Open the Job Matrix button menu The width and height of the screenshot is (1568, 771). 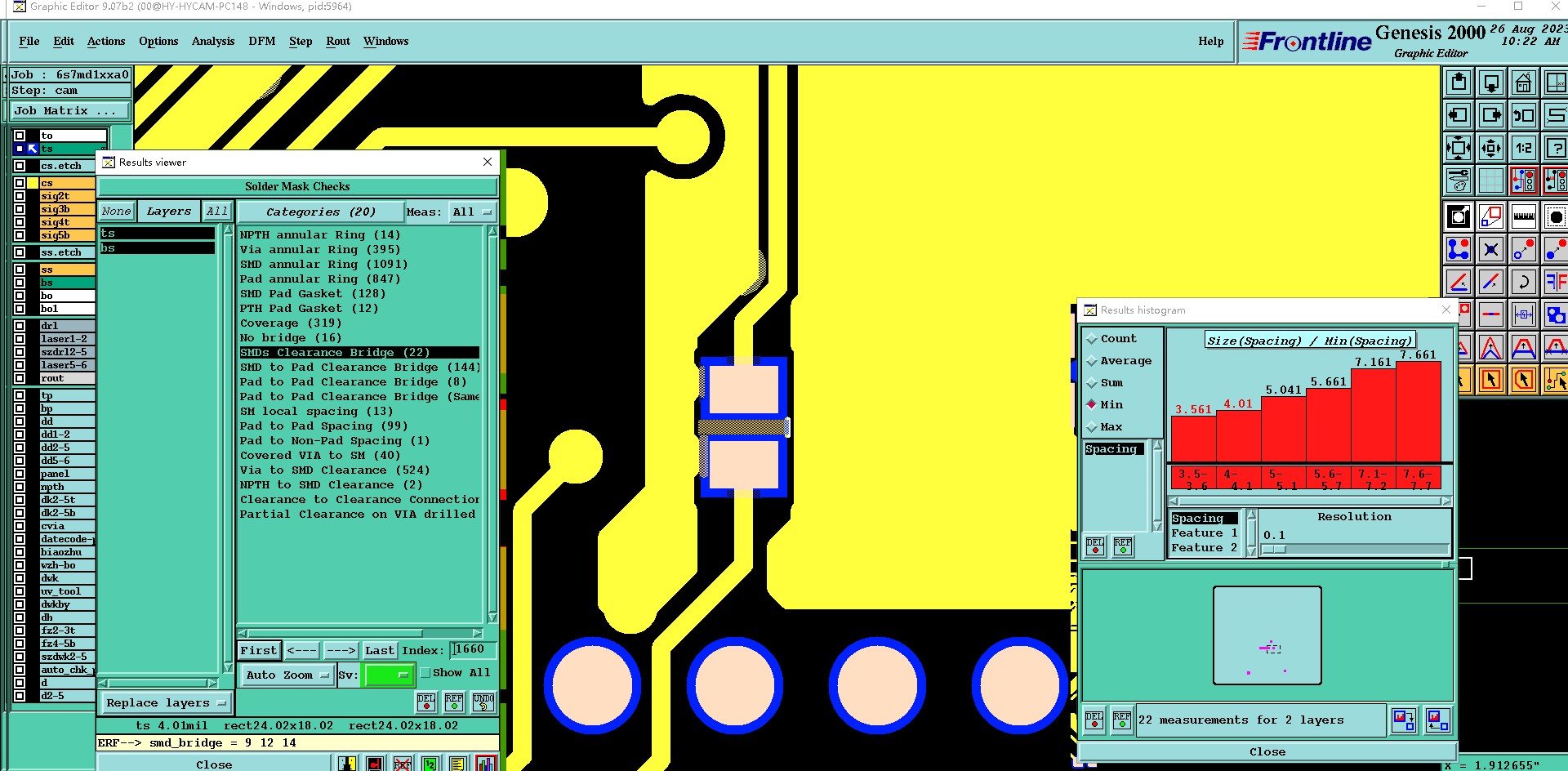(69, 111)
